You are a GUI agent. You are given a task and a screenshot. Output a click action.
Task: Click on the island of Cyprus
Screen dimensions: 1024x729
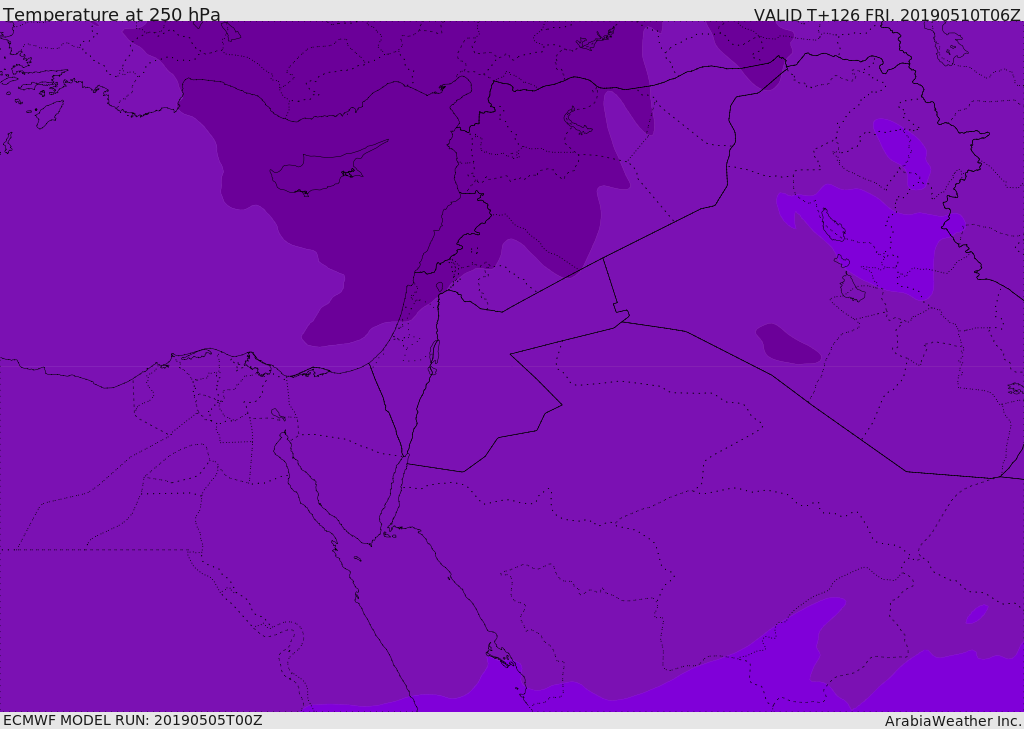point(318,172)
